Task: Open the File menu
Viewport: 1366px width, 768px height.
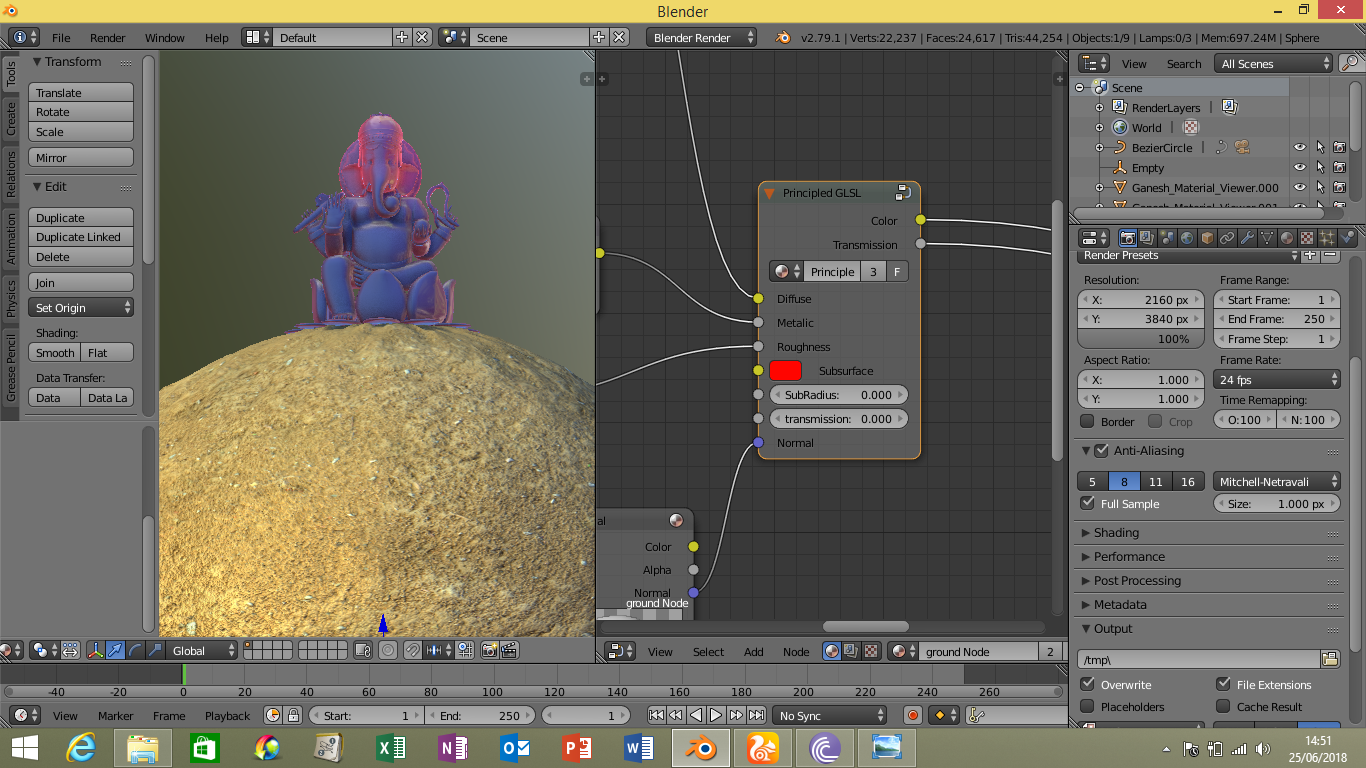Action: [61, 38]
